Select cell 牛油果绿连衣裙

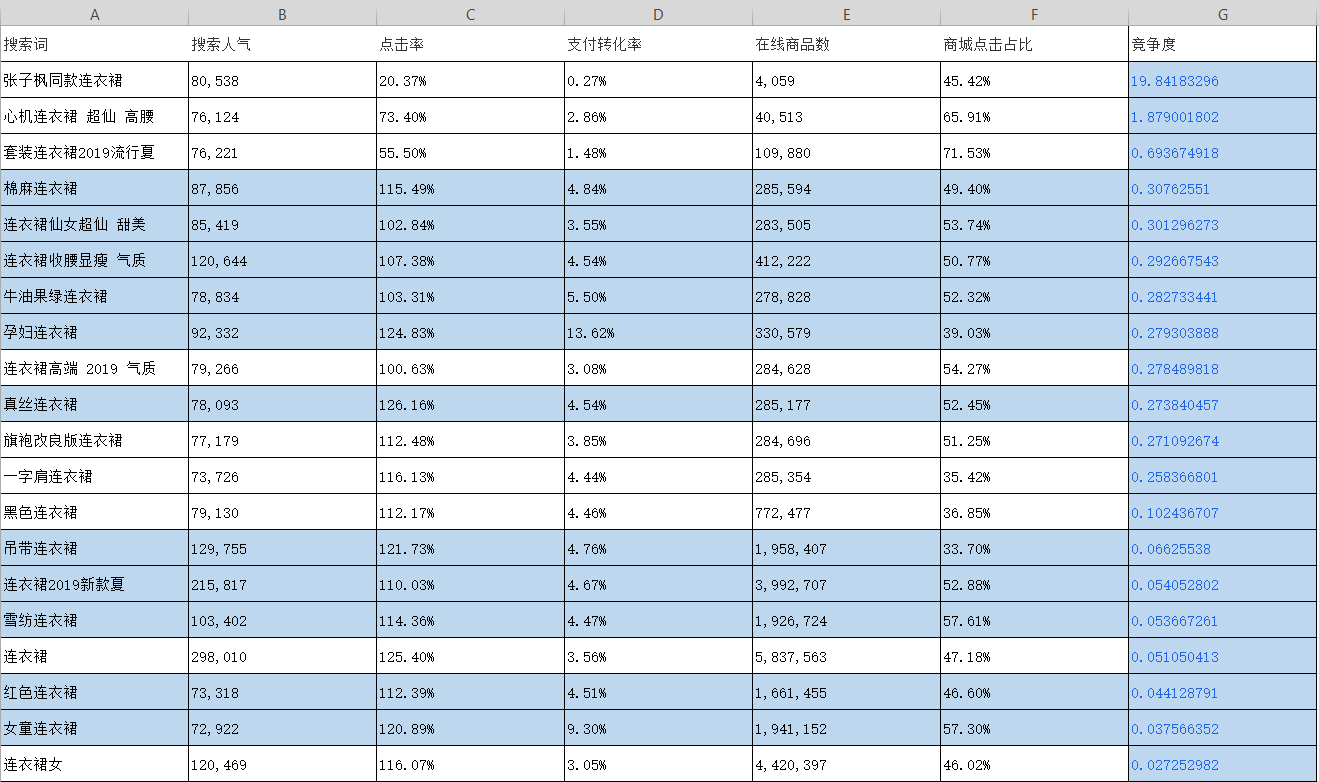click(x=94, y=296)
